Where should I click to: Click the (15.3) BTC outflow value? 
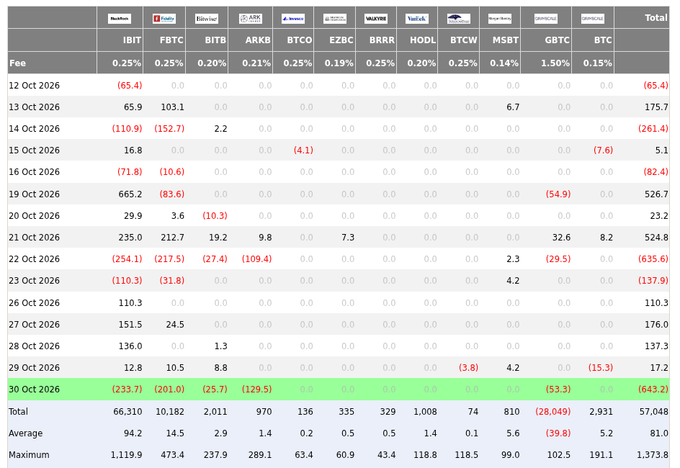(601, 368)
